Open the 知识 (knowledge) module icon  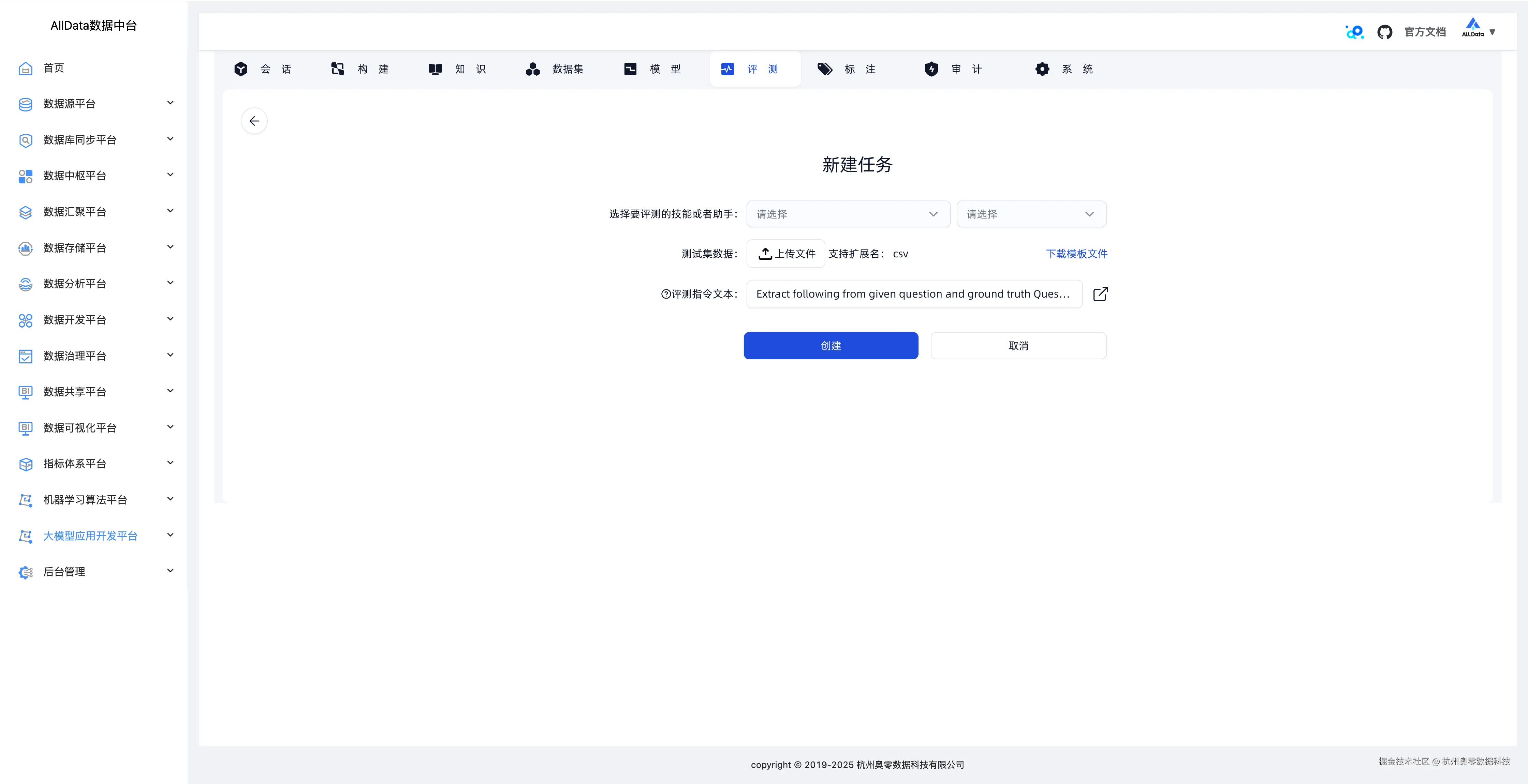[x=435, y=69]
